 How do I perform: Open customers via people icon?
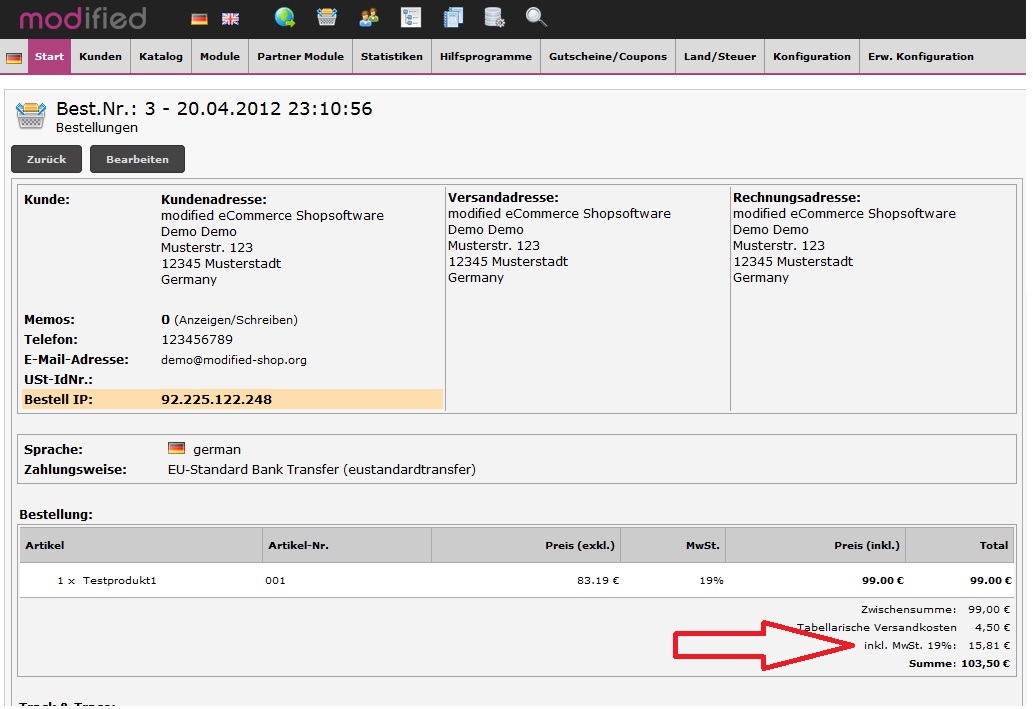[x=369, y=18]
